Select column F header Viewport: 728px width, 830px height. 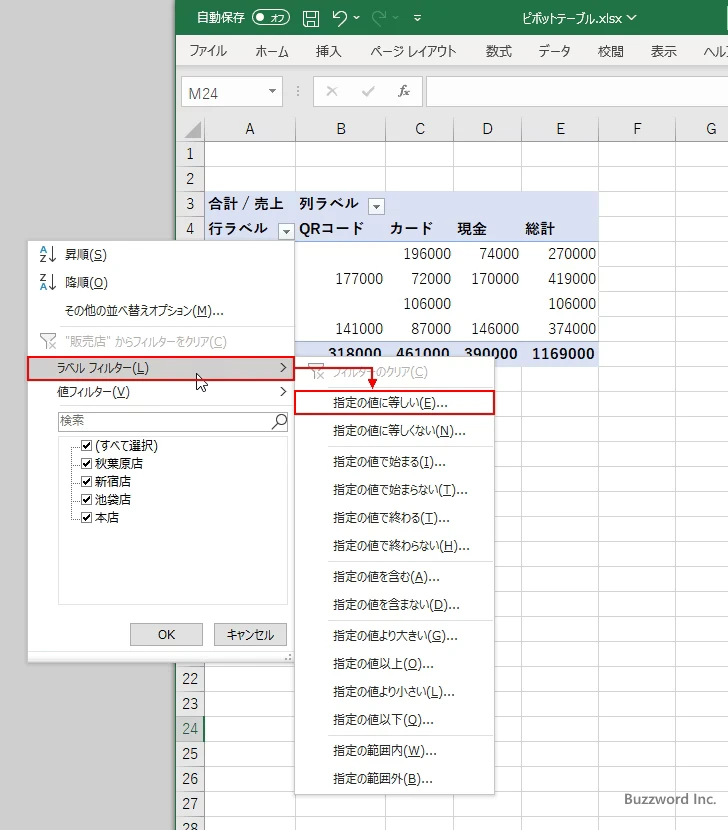pyautogui.click(x=637, y=129)
